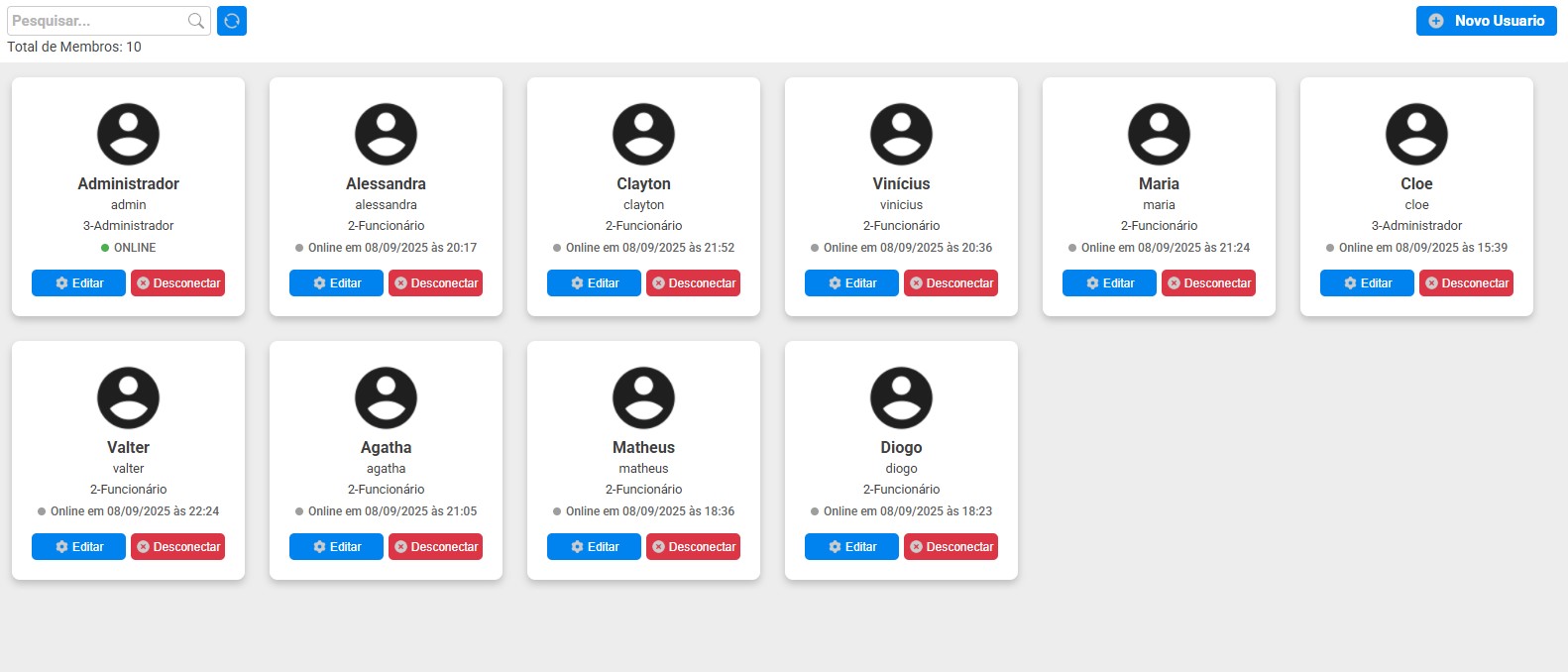Click Agatha's profile avatar icon

[386, 397]
